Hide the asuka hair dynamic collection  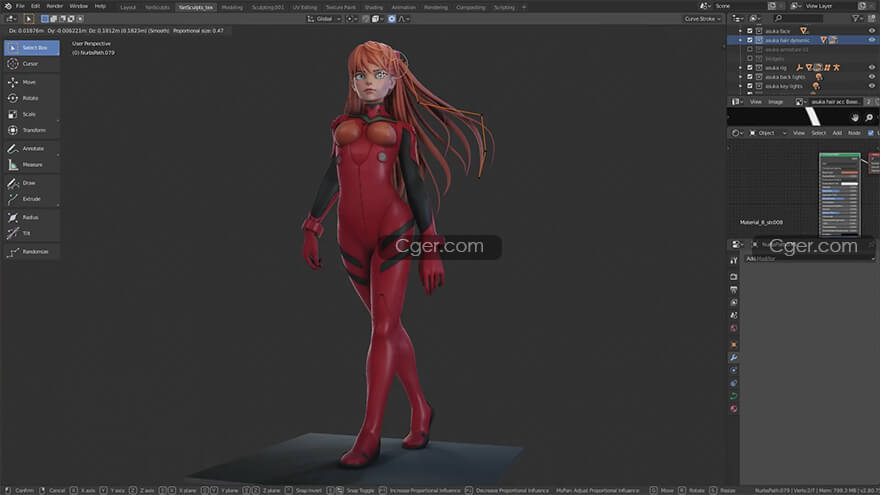(x=872, y=40)
